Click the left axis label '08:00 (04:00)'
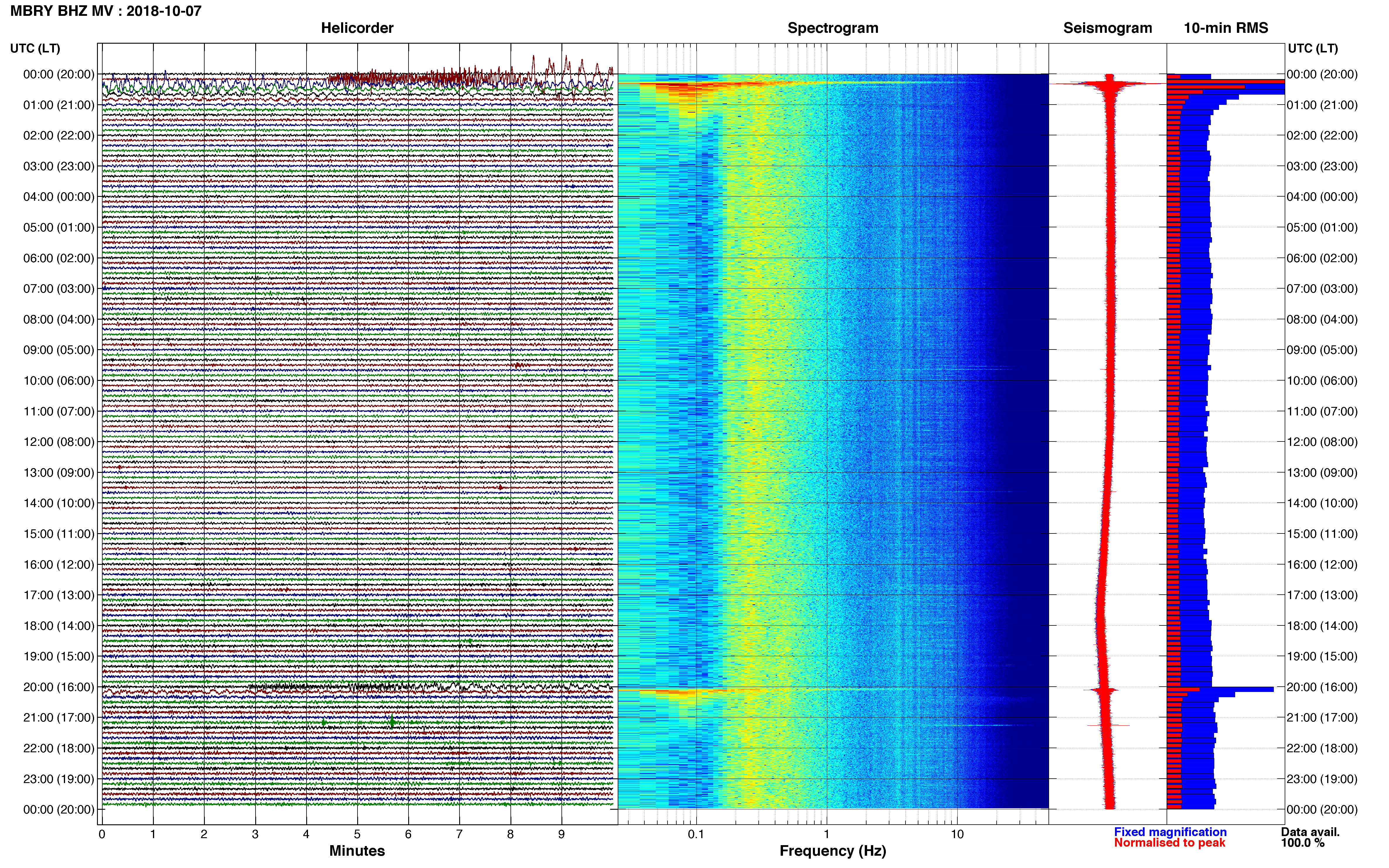This screenshot has height=868, width=1389. (59, 319)
